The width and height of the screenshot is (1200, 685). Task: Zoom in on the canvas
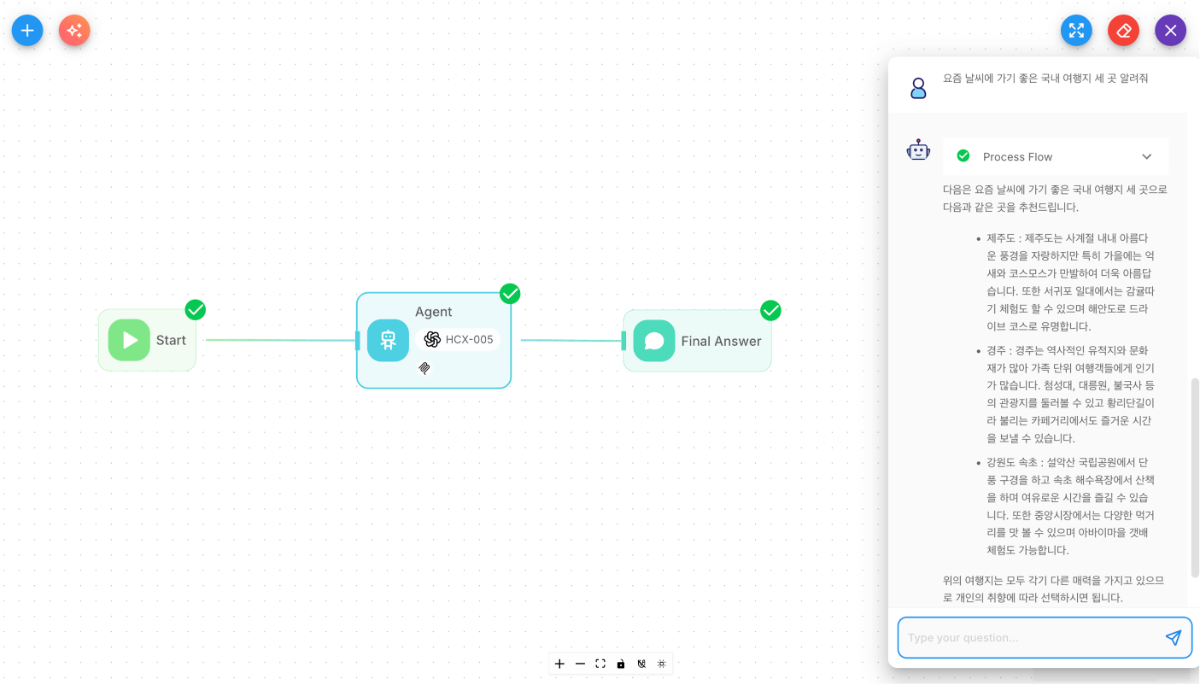point(559,663)
